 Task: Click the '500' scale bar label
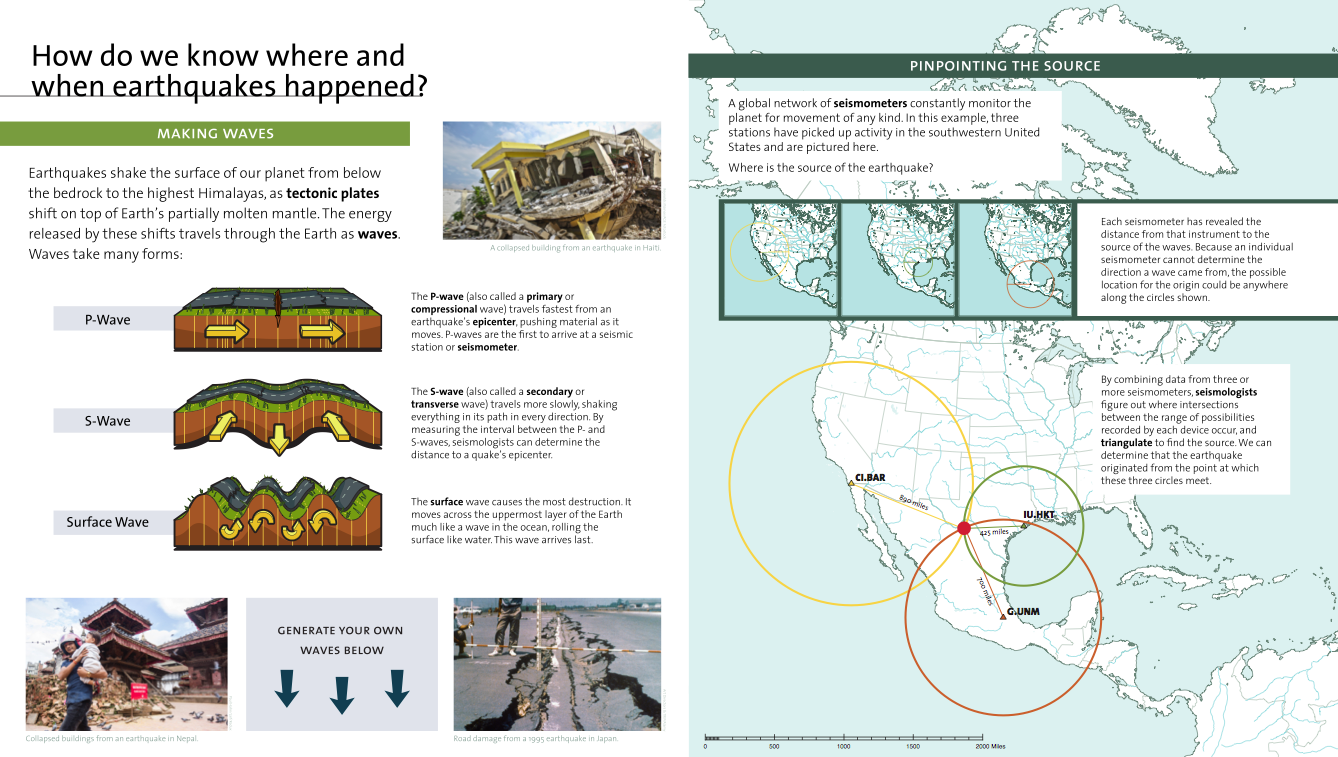(x=774, y=747)
